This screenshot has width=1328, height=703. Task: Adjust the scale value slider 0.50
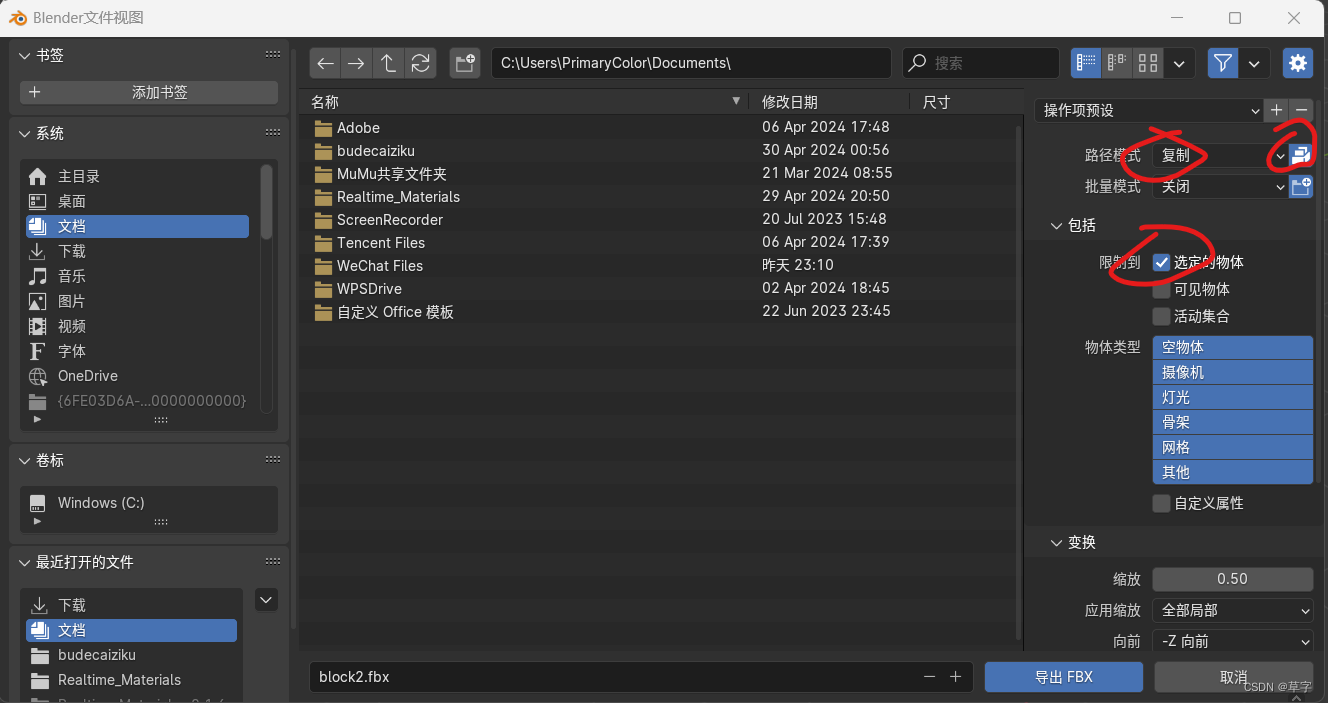1232,578
